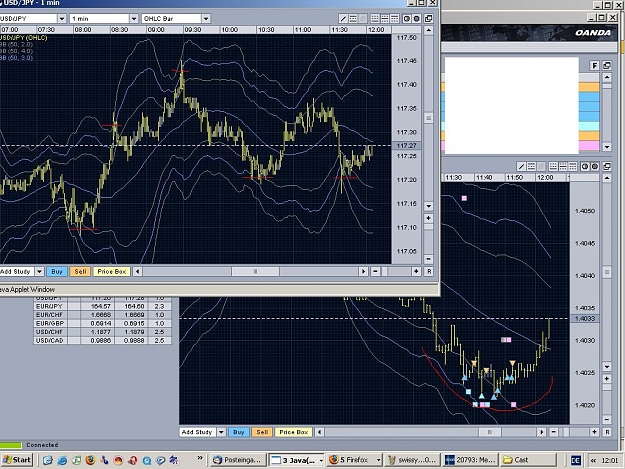Open the 20793: Me... taskbar window
625x469 pixels.
470,460
